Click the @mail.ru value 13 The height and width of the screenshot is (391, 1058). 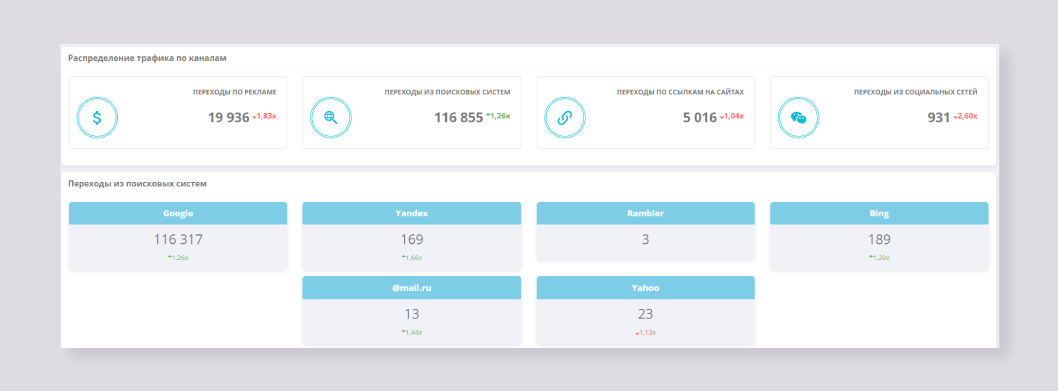pos(412,314)
